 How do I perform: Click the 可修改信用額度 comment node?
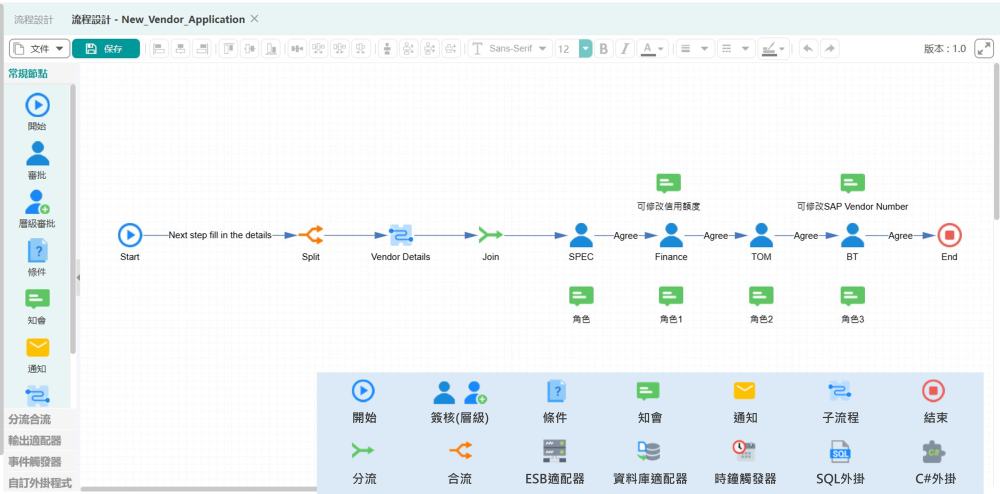tap(668, 183)
